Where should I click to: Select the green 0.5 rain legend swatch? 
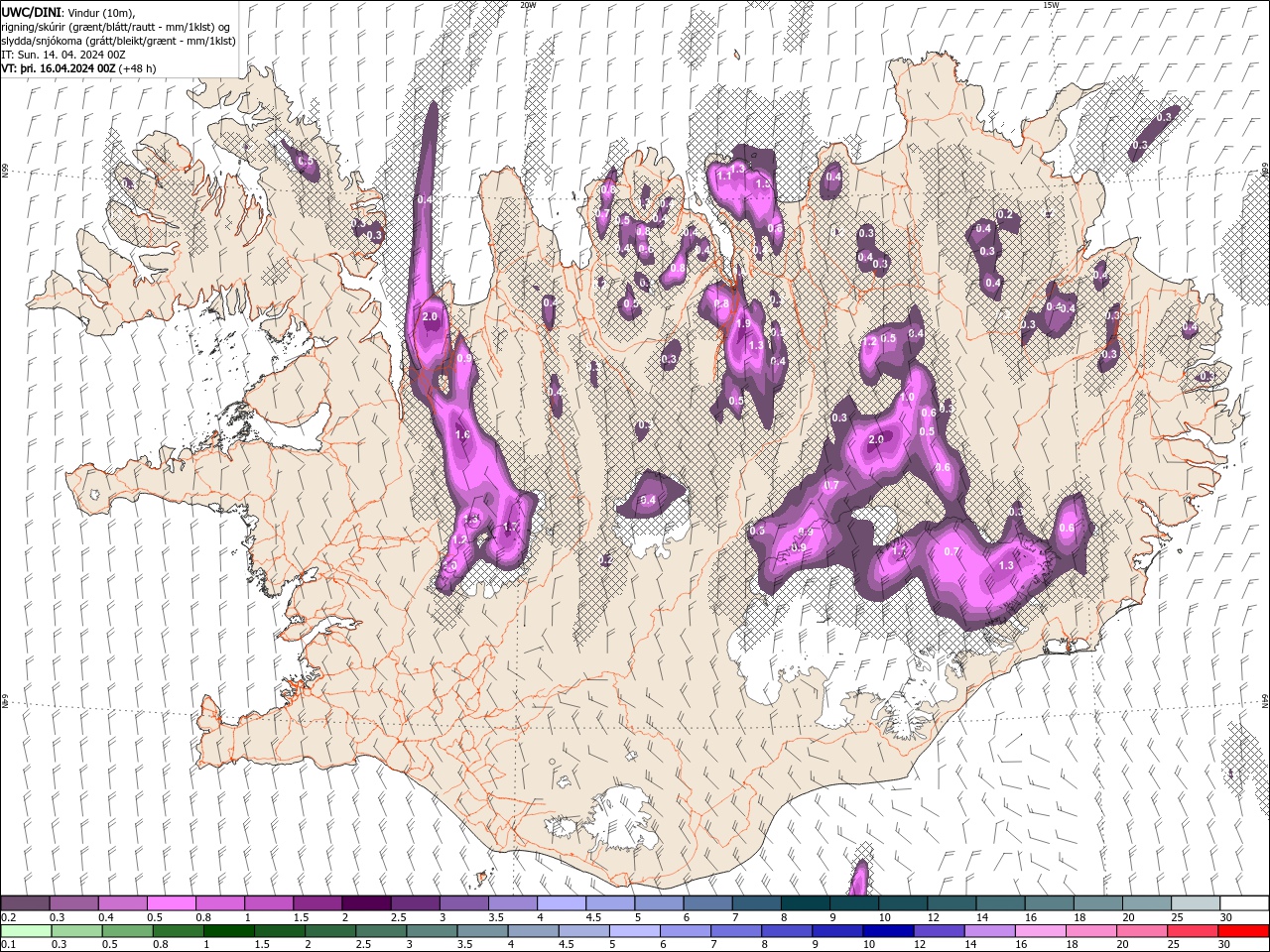128,931
